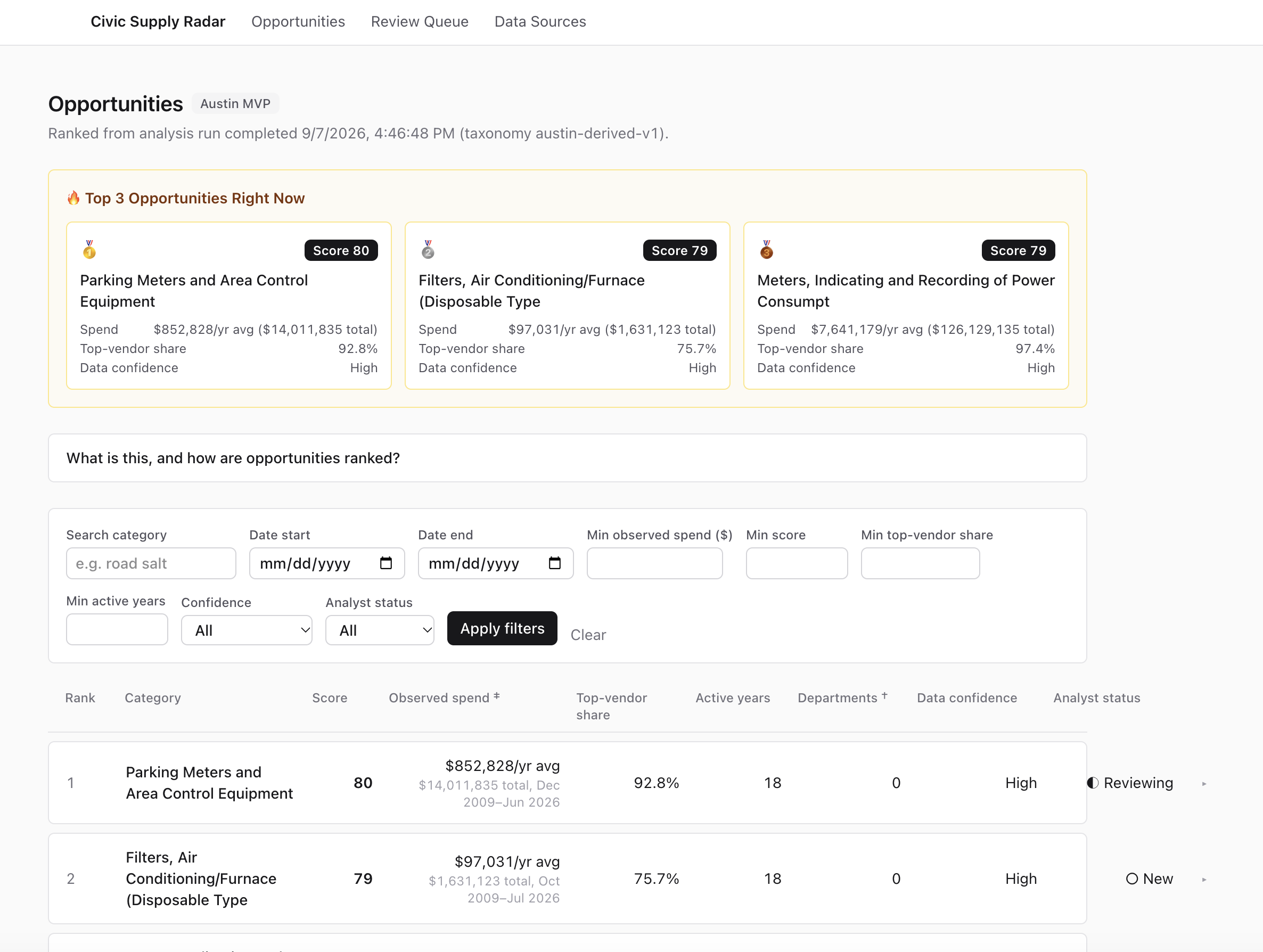Screen dimensions: 1263x952
Task: Open the Parking Meters and Area Control top card
Action: pos(229,306)
